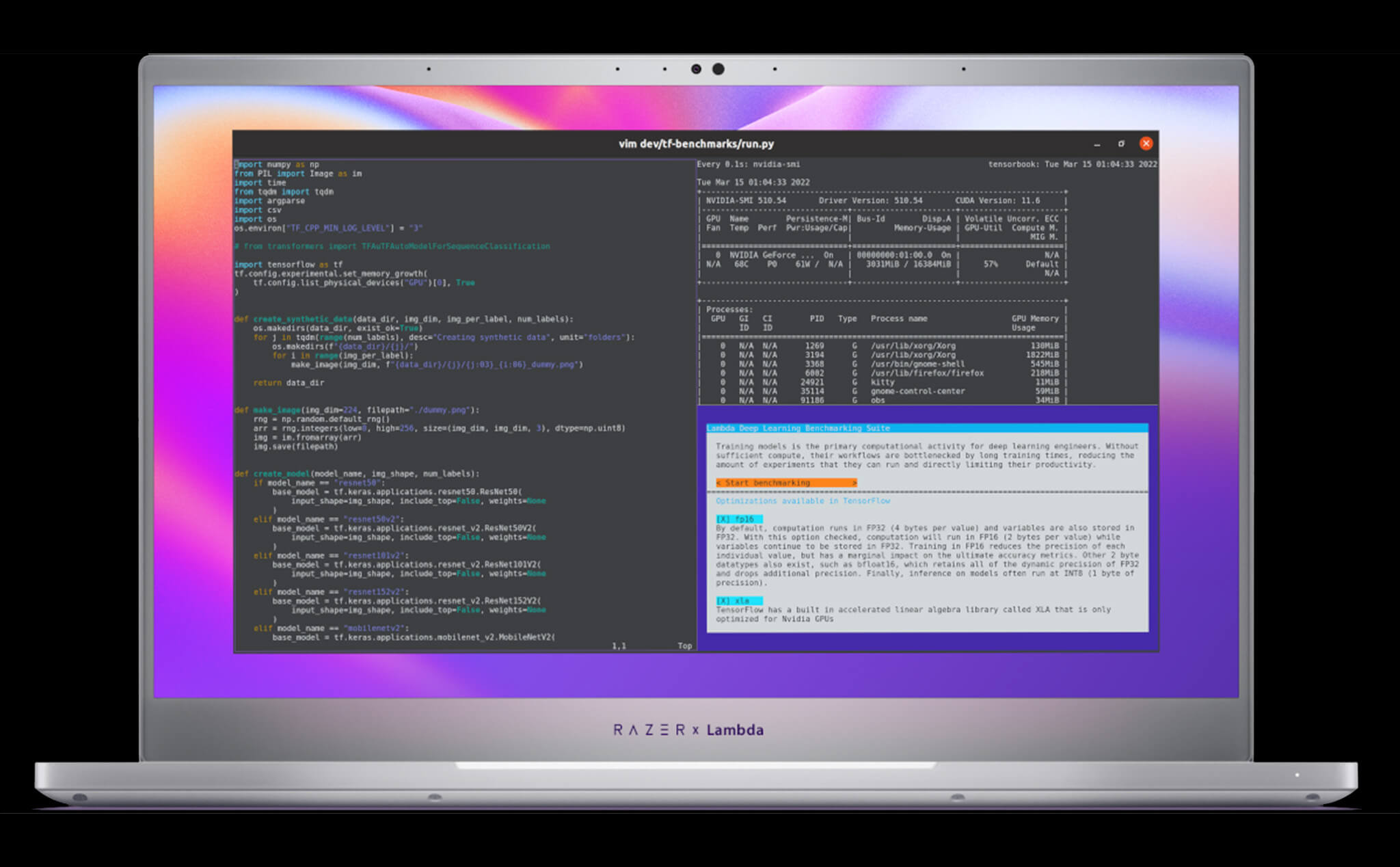1400x867 pixels.
Task: Click the 'for j in tqdm' loop line
Action: pos(444,337)
